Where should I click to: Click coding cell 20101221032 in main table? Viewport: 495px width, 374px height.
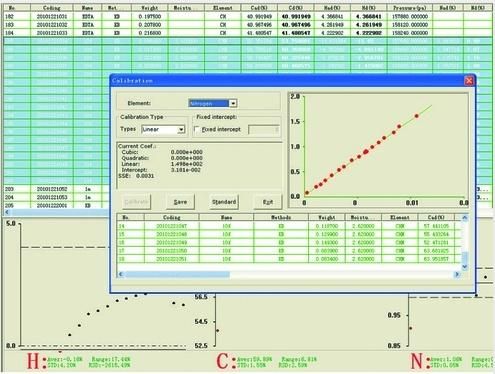52,25
